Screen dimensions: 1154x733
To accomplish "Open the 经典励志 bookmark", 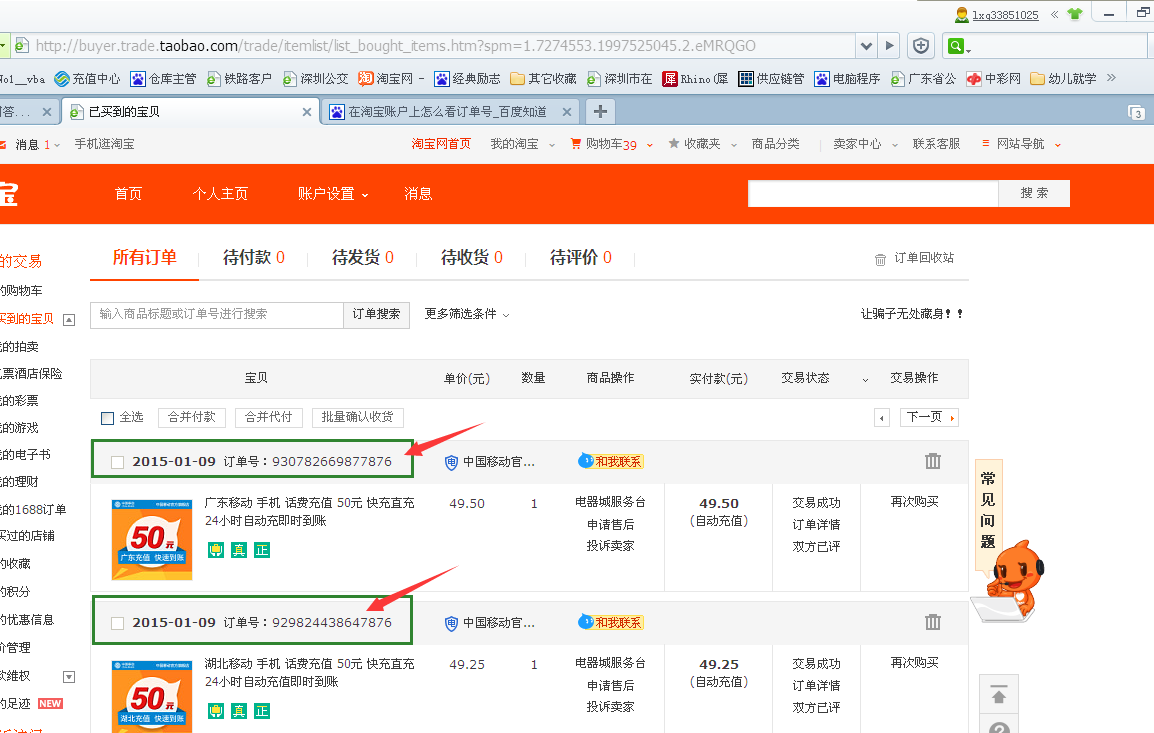I will click(x=467, y=79).
